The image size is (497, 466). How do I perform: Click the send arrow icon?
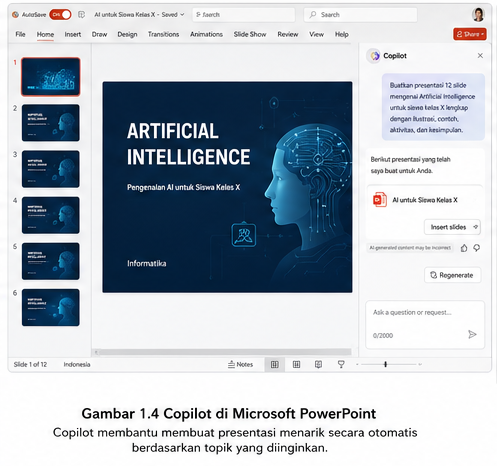(x=472, y=334)
